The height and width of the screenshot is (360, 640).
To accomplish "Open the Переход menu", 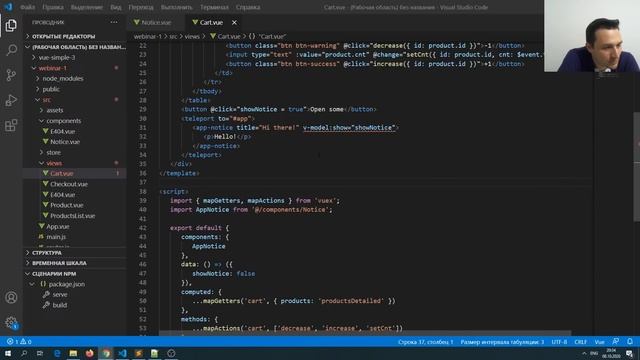I will click(141, 7).
